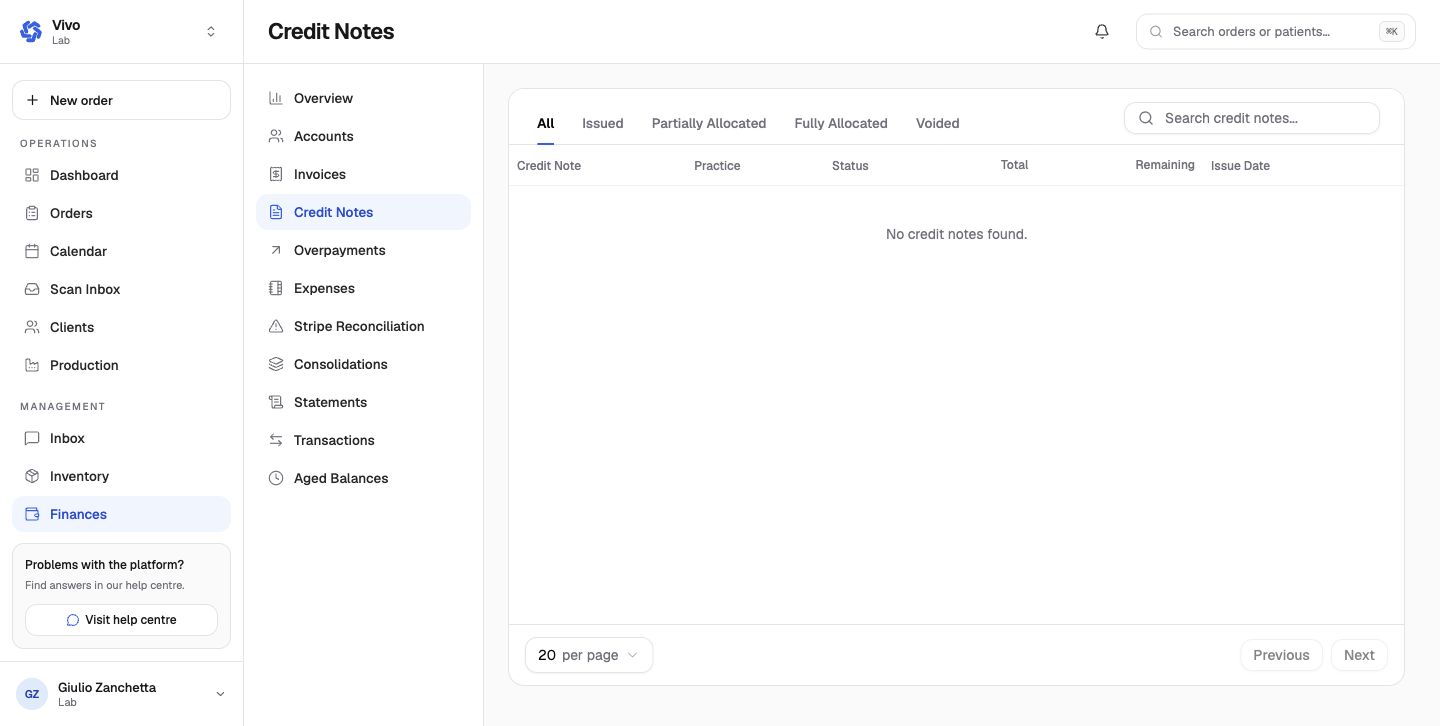1440x726 pixels.
Task: Select the Partially Allocated tab
Action: [x=709, y=123]
